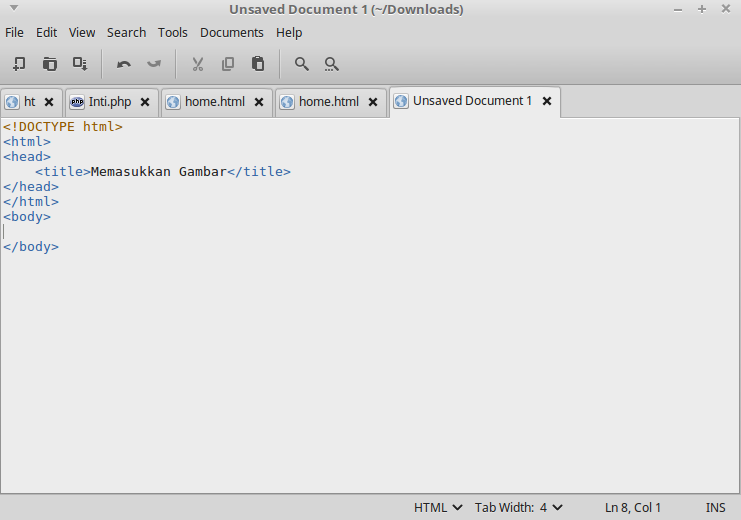Save document using toolbar save icon

coord(79,64)
